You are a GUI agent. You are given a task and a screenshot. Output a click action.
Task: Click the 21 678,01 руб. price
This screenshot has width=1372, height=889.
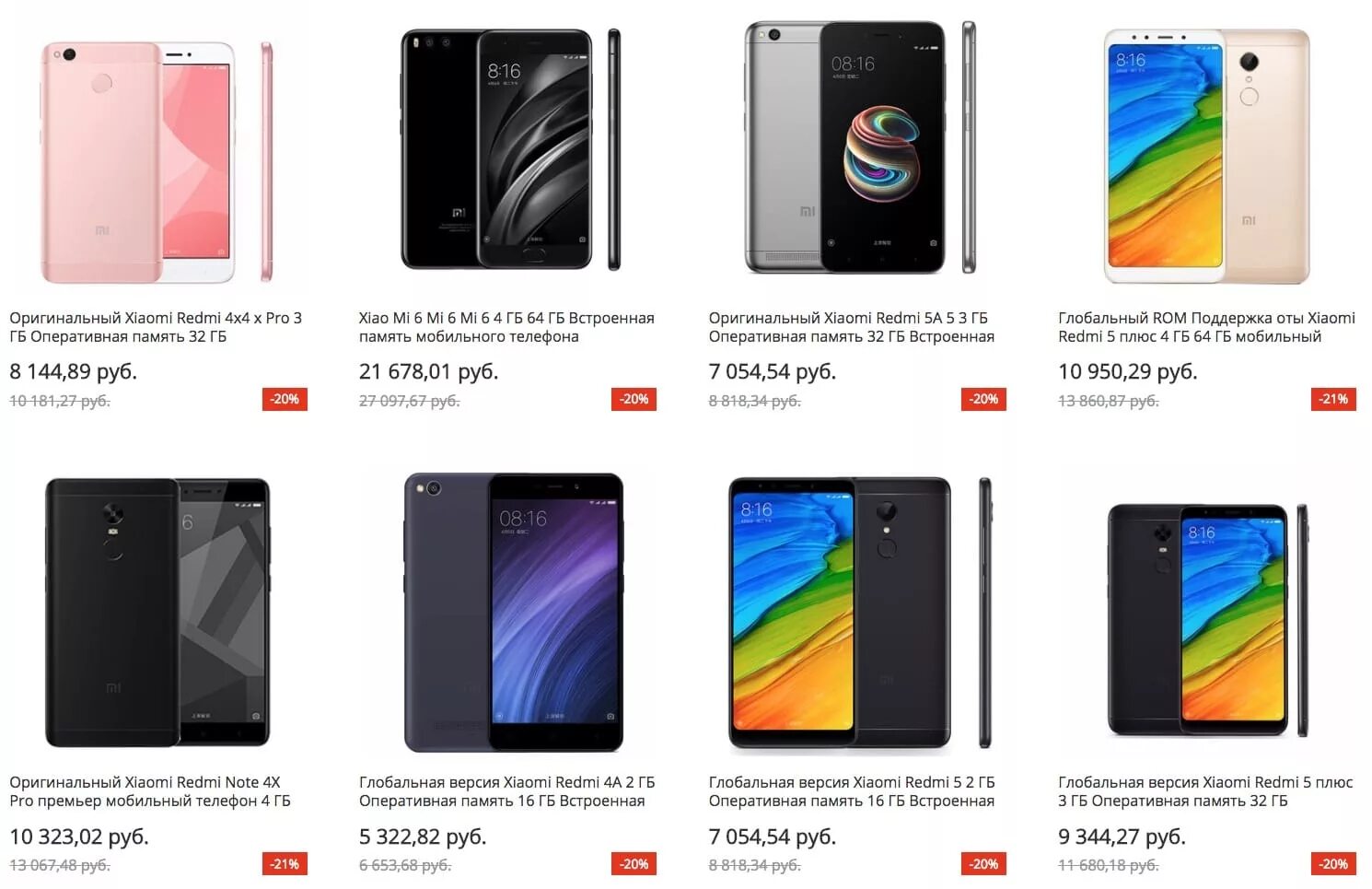[428, 371]
